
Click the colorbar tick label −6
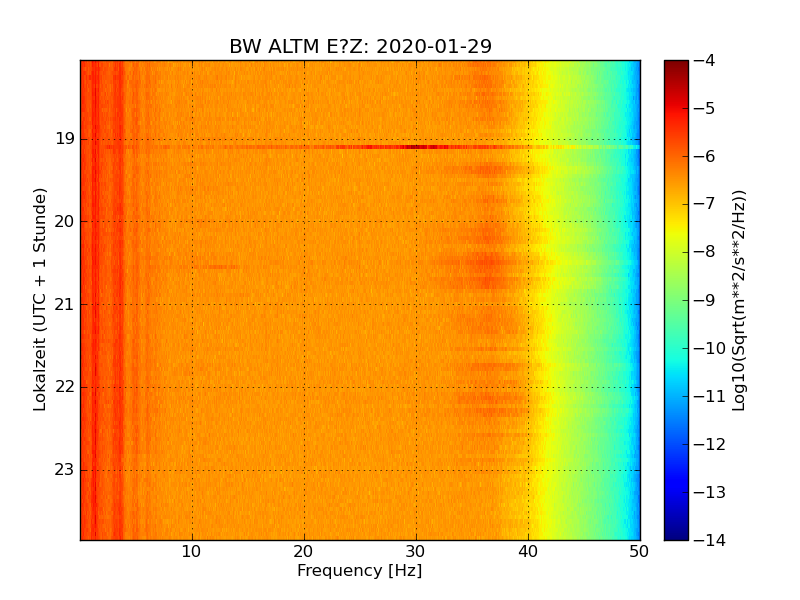pos(705,157)
